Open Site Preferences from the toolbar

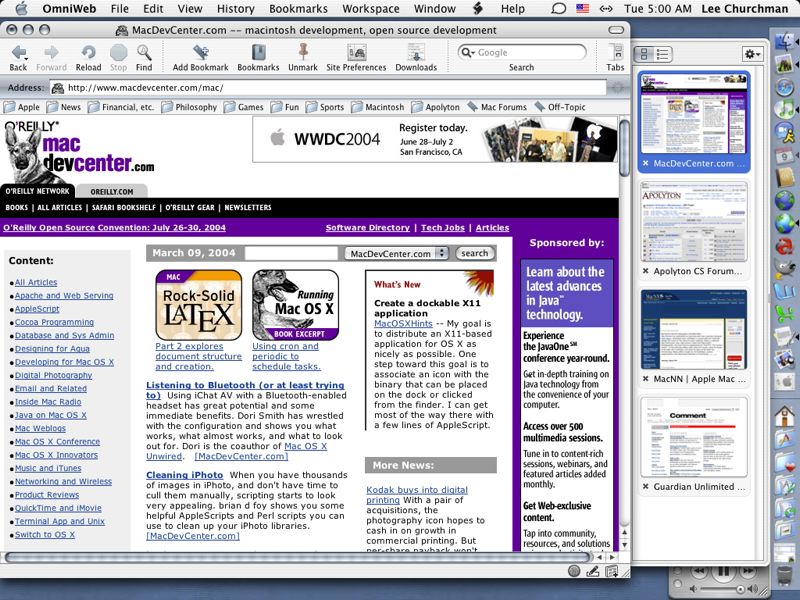click(x=356, y=54)
